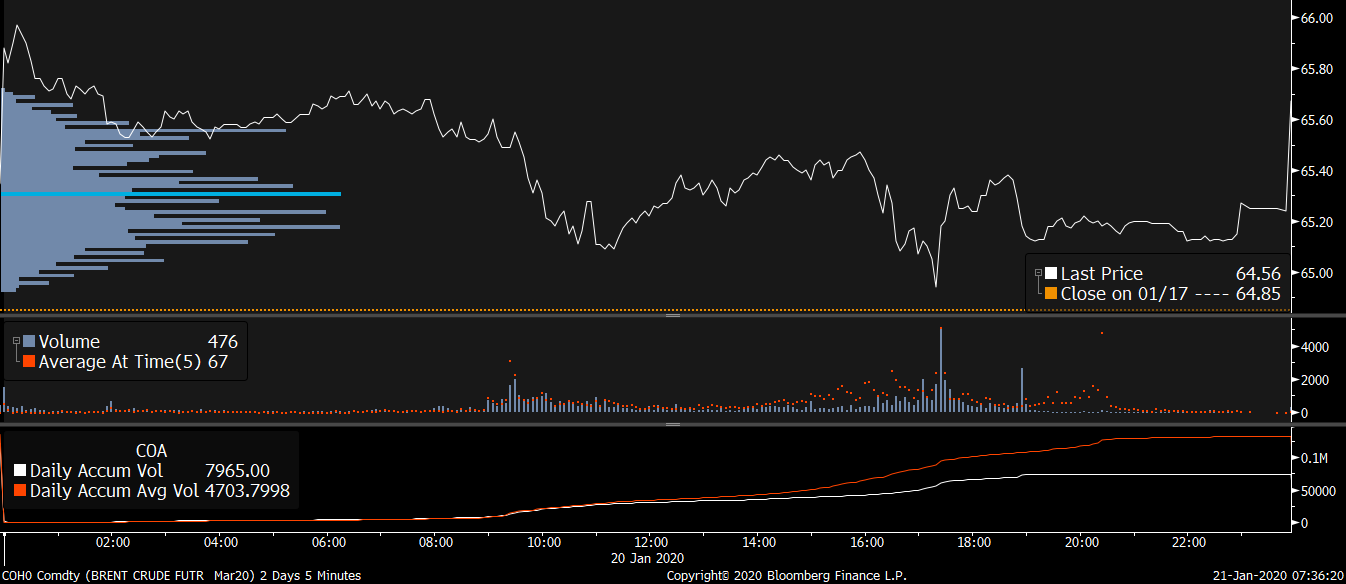
Task: Click the 65.40 price axis label
Action: pos(1316,171)
